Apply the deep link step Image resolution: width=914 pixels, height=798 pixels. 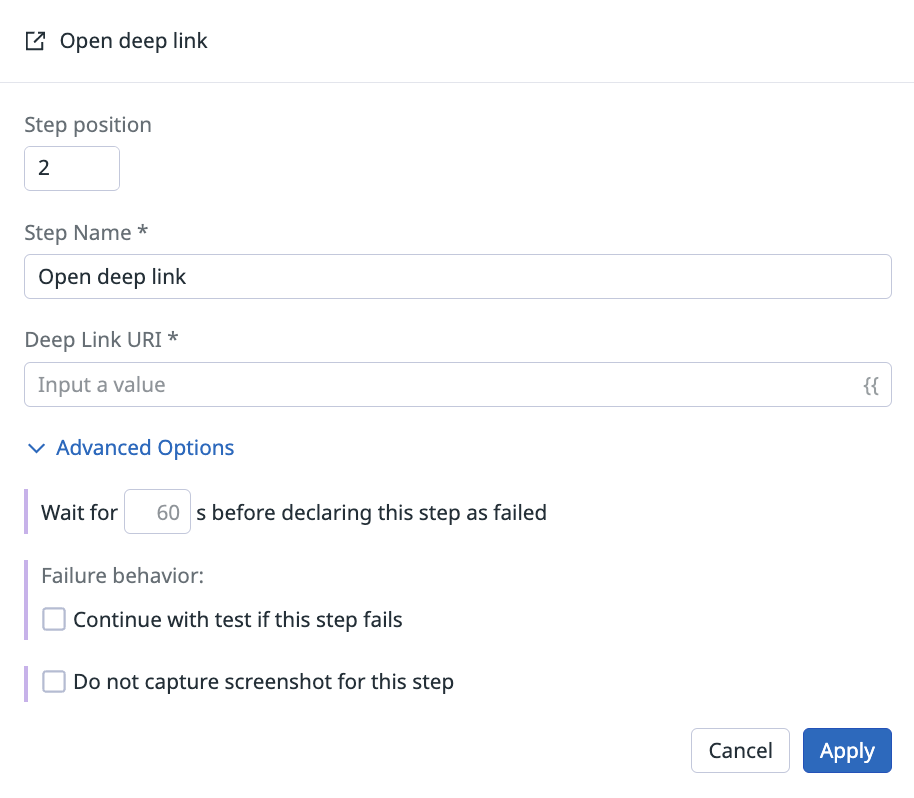coord(847,750)
